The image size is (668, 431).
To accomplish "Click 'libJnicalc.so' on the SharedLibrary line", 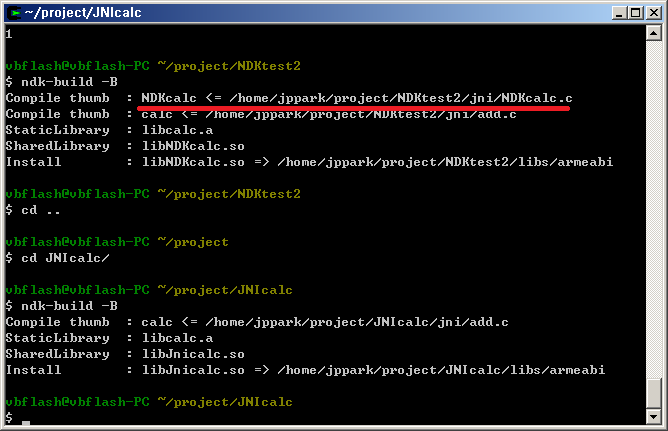I will click(193, 354).
